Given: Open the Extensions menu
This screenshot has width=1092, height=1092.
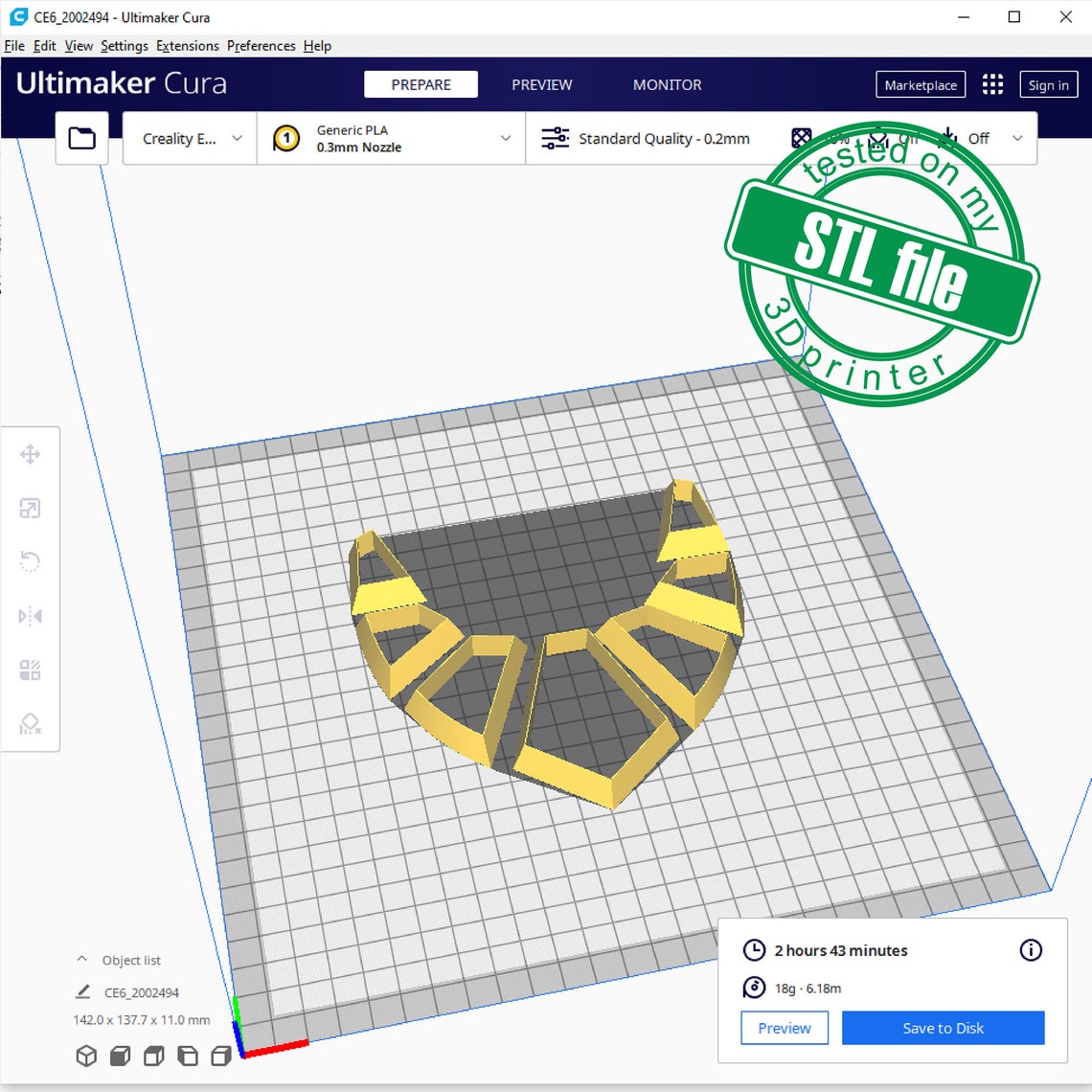Looking at the screenshot, I should (187, 46).
